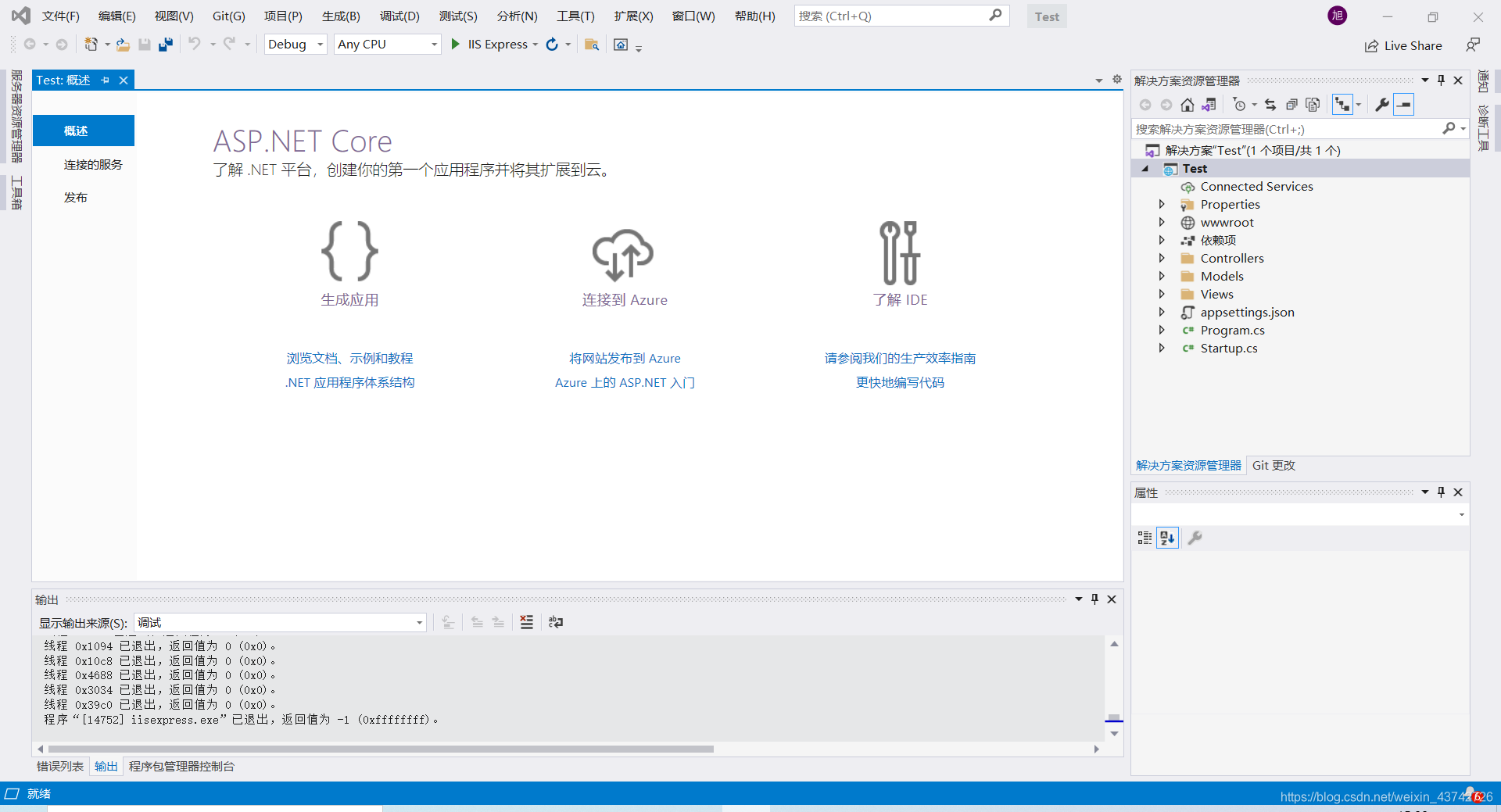
Task: Open IIS Express launch dropdown arrow
Action: pos(536,45)
